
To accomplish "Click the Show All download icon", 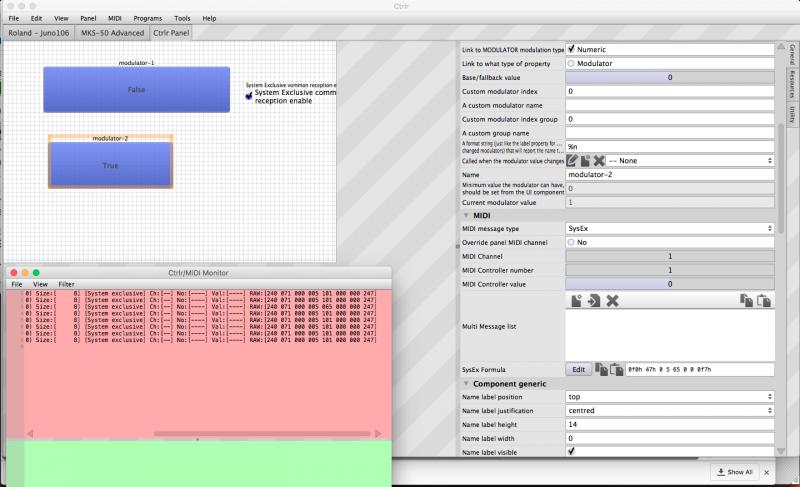I will (721, 472).
